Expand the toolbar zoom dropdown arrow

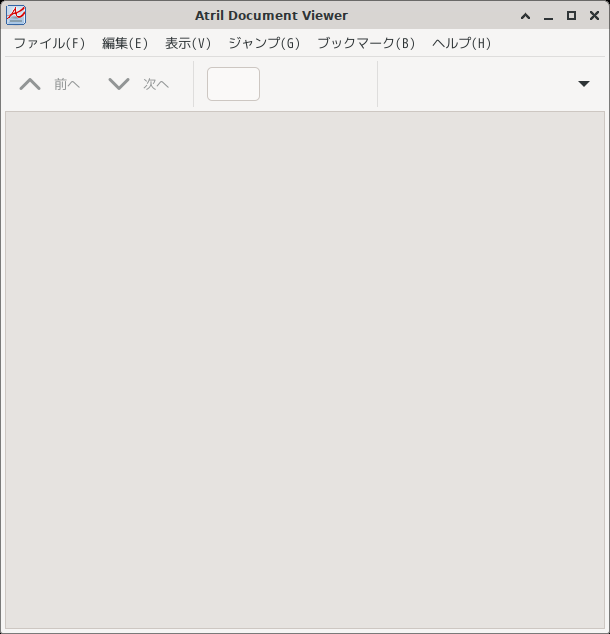584,84
